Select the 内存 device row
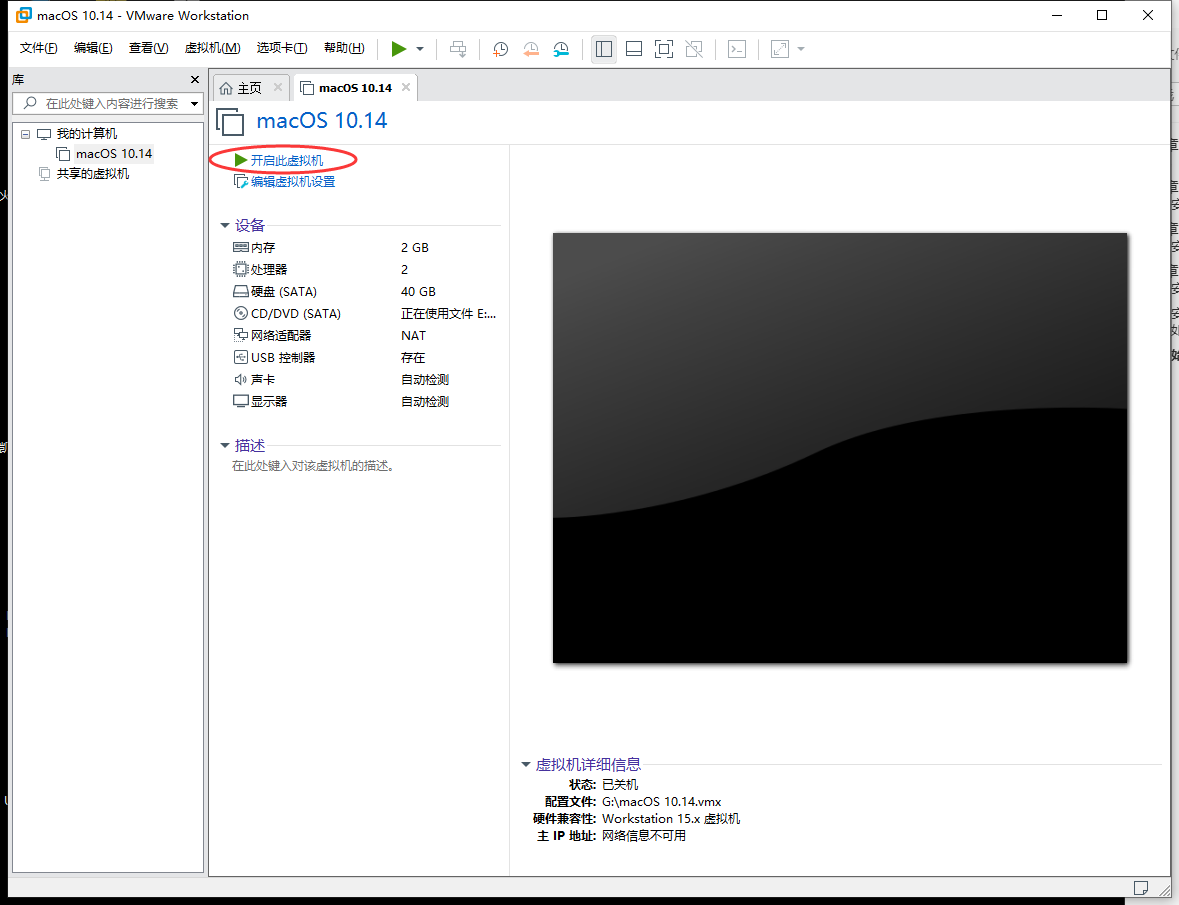This screenshot has width=1179, height=905. (x=365, y=247)
